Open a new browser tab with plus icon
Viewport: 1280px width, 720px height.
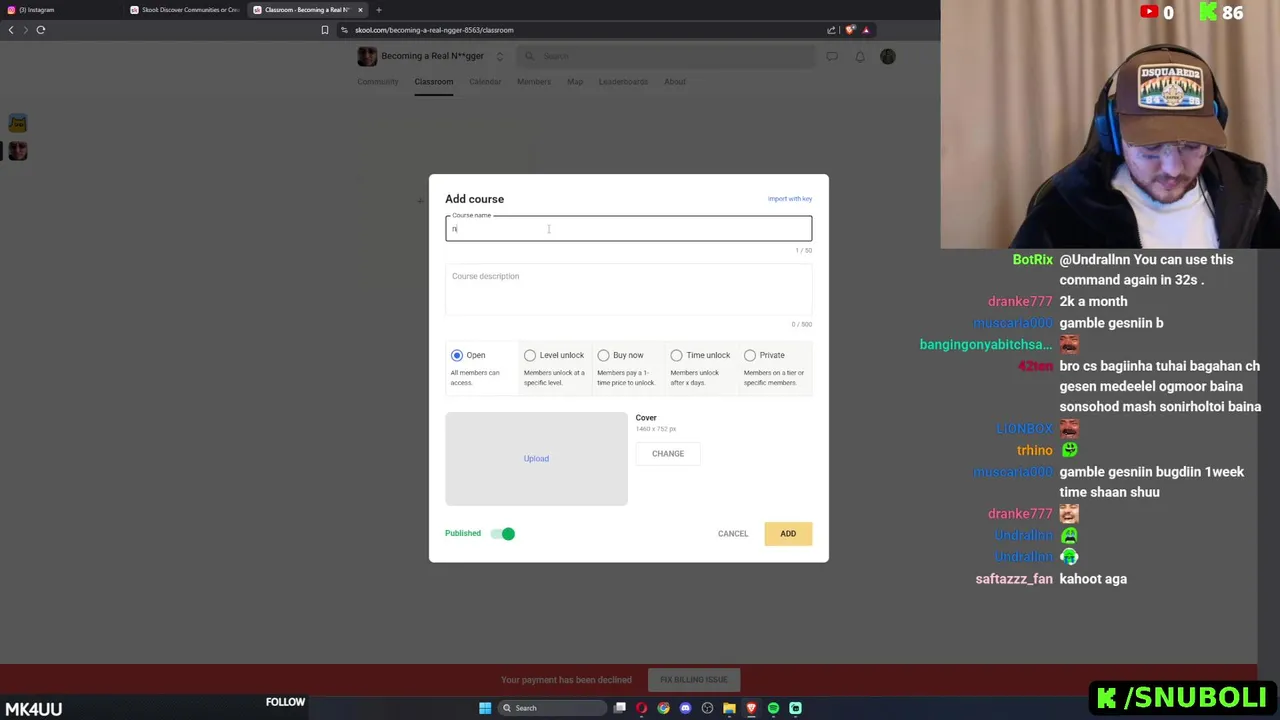point(379,10)
